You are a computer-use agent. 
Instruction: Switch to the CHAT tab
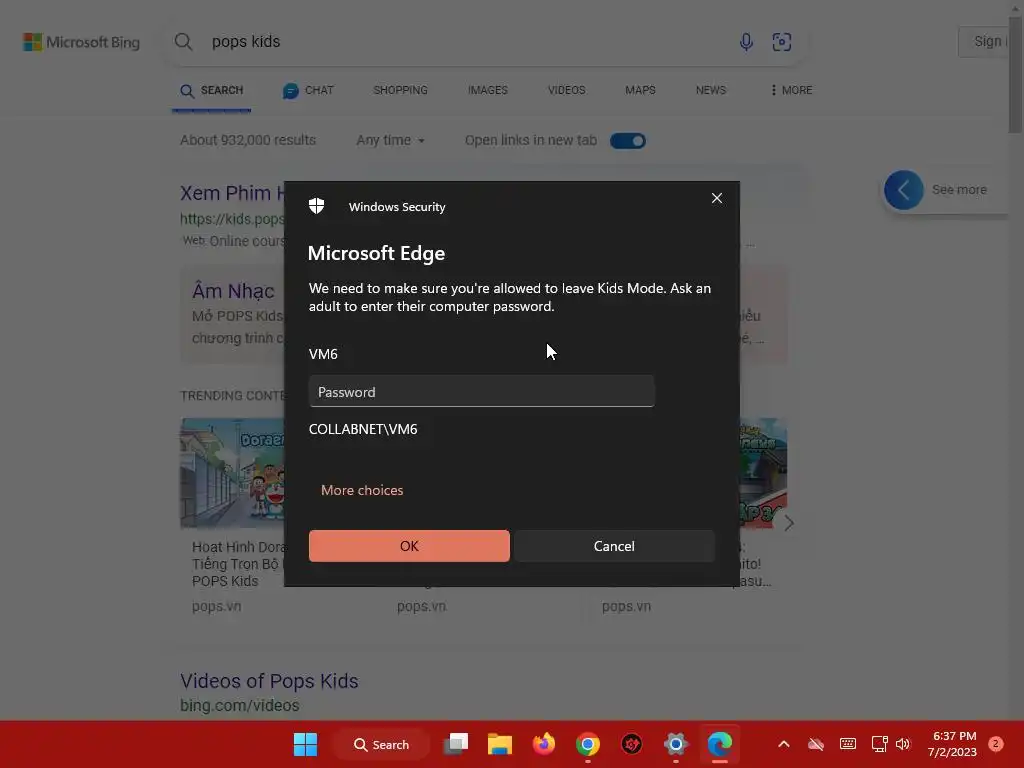(x=308, y=90)
